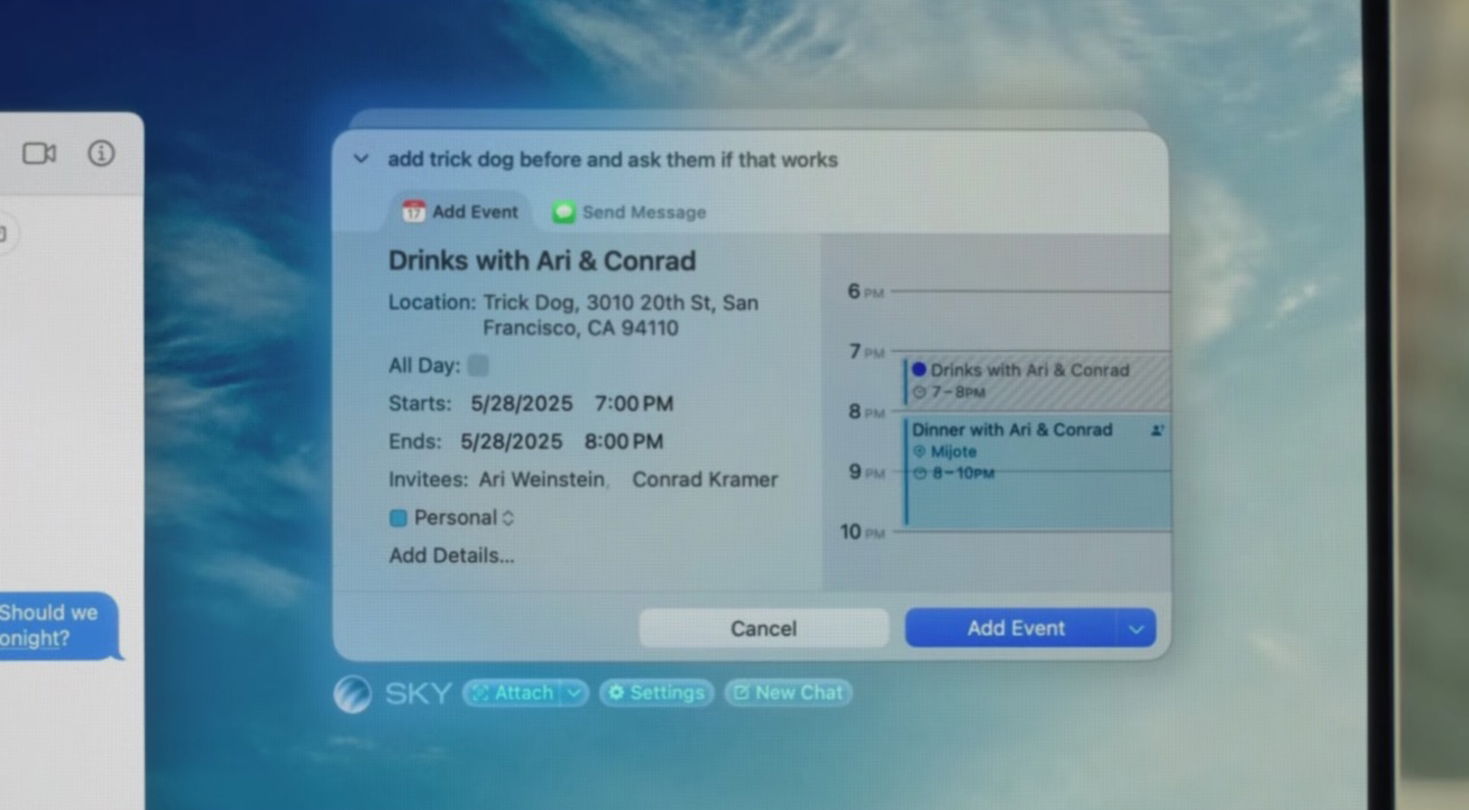Image resolution: width=1469 pixels, height=810 pixels.
Task: Click the calendar icon on the Add Event tab
Action: (x=413, y=212)
